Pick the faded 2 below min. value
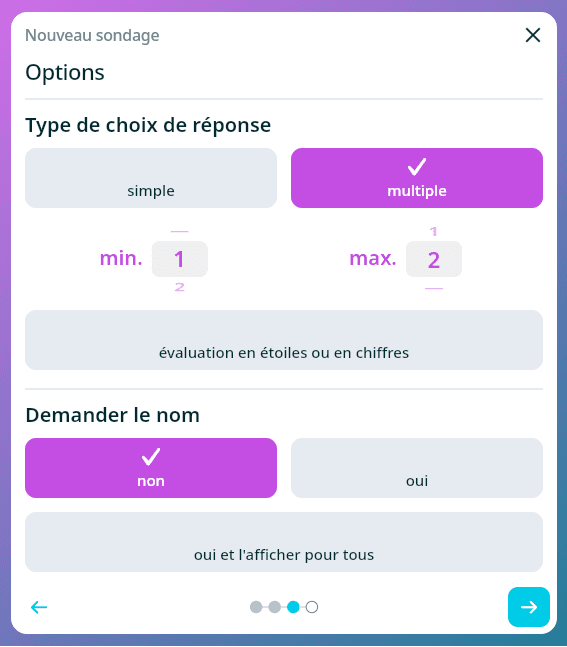567x647 pixels. 180,287
